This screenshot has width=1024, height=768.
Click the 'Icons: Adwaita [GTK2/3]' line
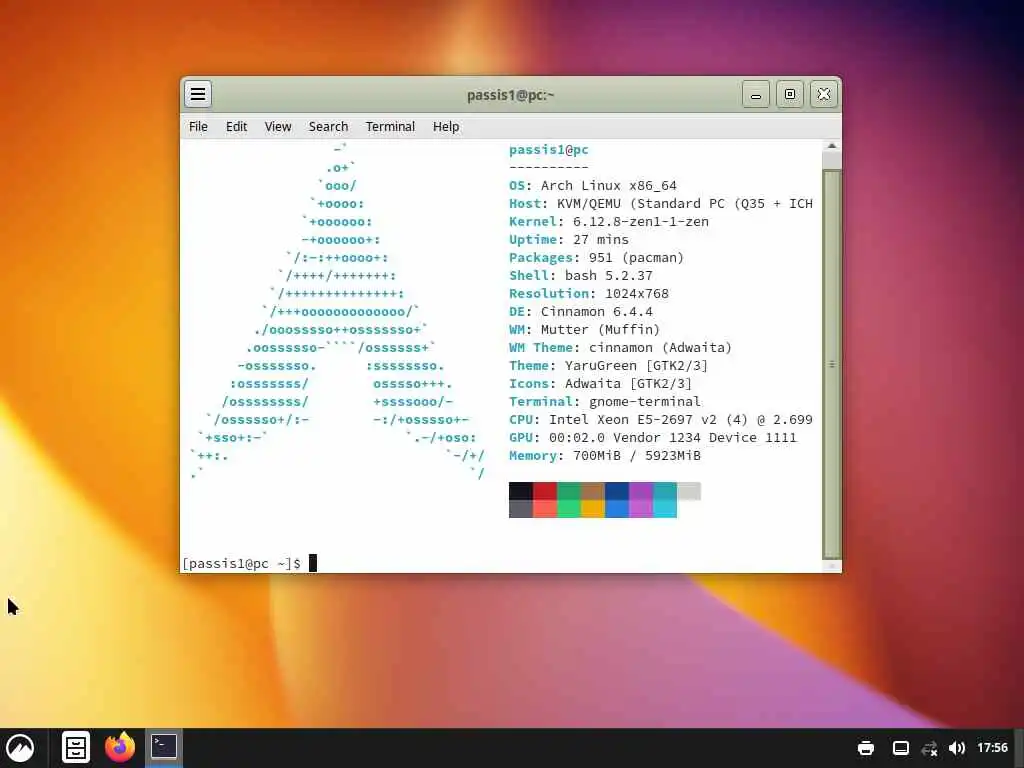600,383
